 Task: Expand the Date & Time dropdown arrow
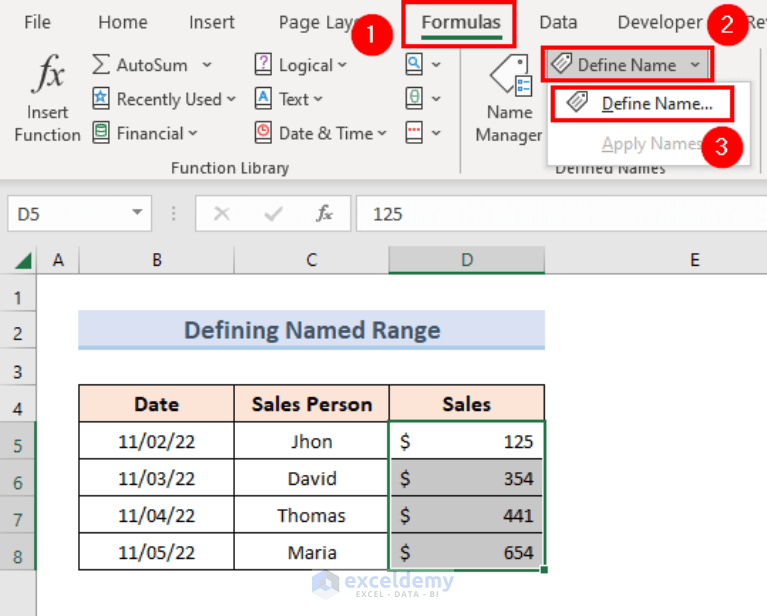click(382, 133)
